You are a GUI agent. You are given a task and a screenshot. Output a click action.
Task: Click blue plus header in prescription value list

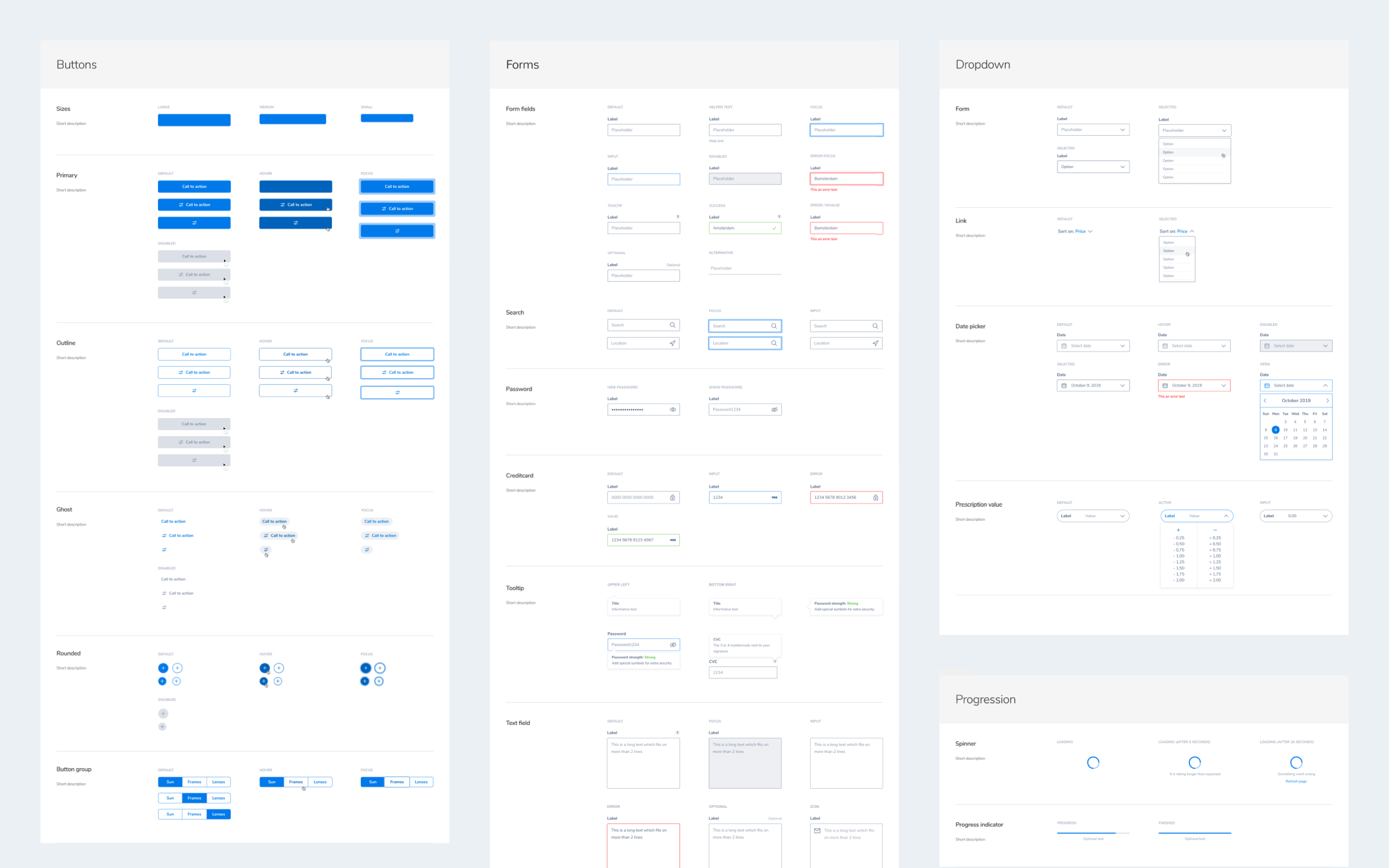(1178, 529)
